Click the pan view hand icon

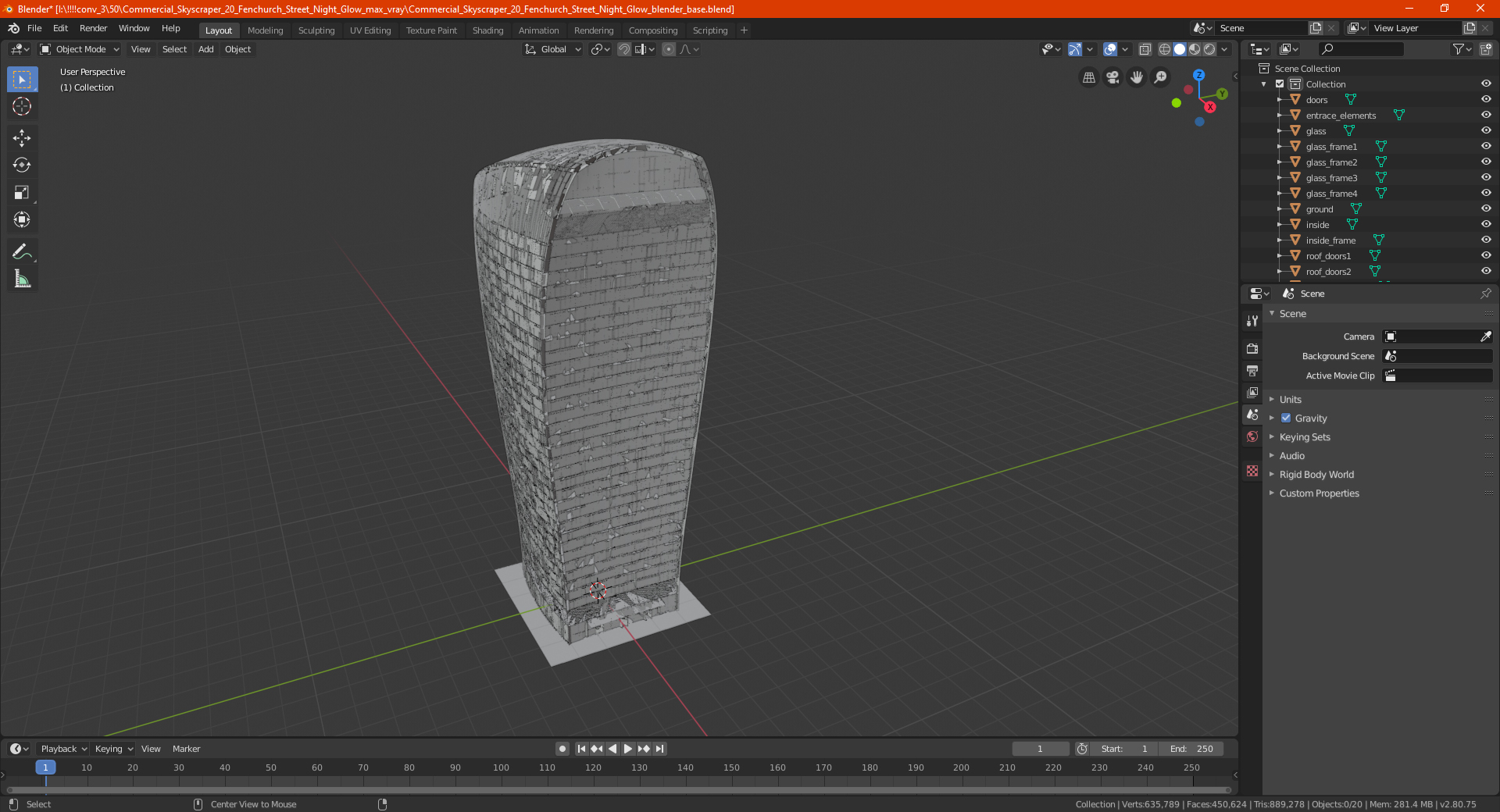pos(1137,77)
